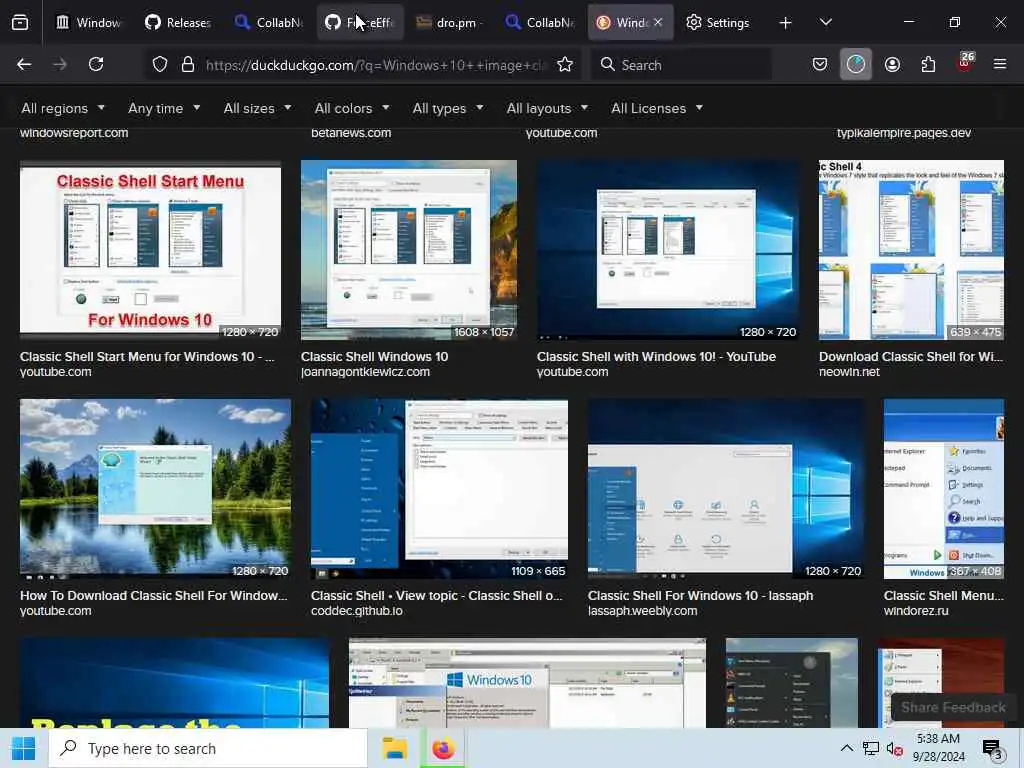Open Classic Shell with Windows 10! - YouTube link

pyautogui.click(x=656, y=357)
